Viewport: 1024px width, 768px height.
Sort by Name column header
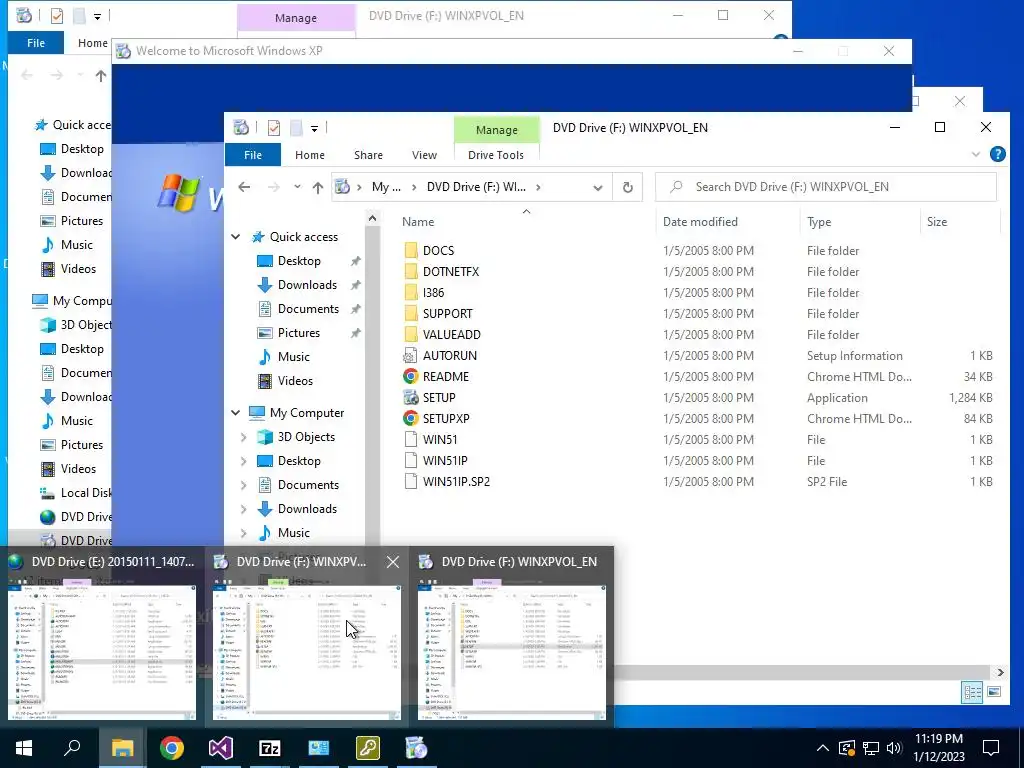tap(418, 222)
